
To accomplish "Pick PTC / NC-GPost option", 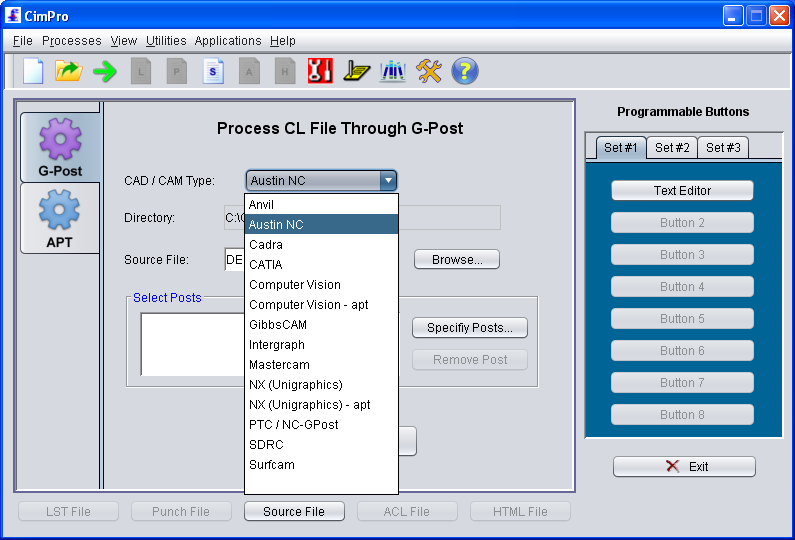I will [321, 424].
